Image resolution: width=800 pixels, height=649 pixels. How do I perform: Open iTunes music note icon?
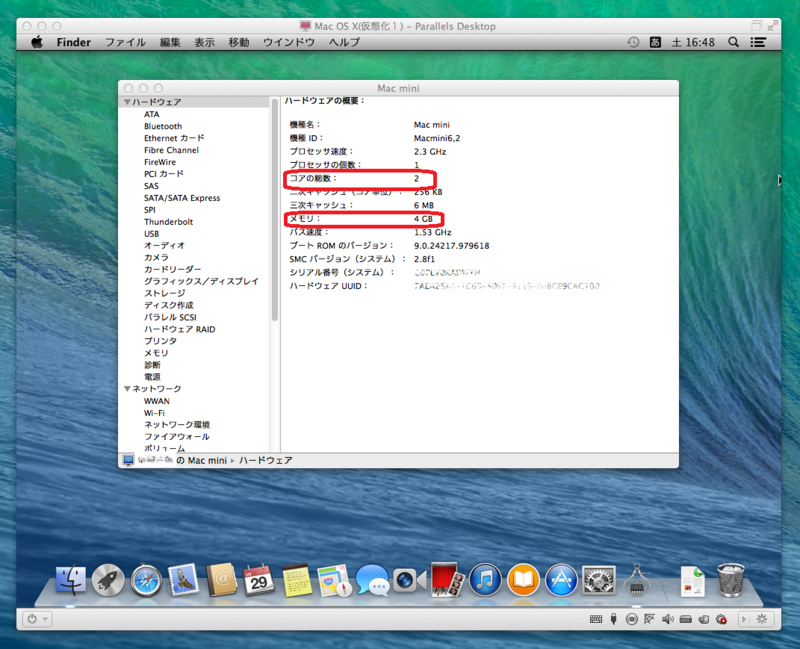coord(485,580)
